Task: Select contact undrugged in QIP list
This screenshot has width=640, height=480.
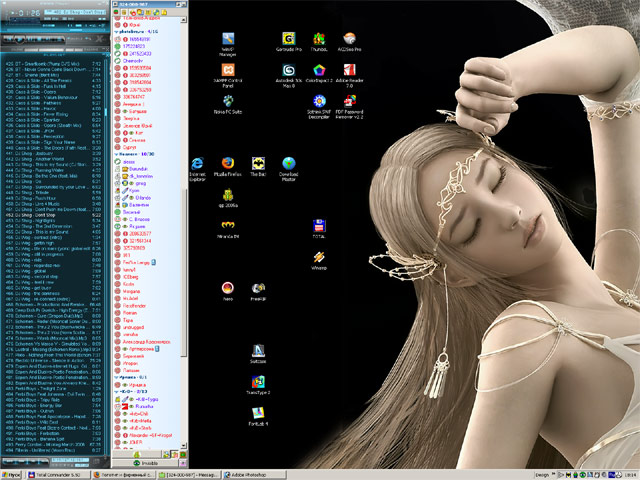Action: coord(133,327)
